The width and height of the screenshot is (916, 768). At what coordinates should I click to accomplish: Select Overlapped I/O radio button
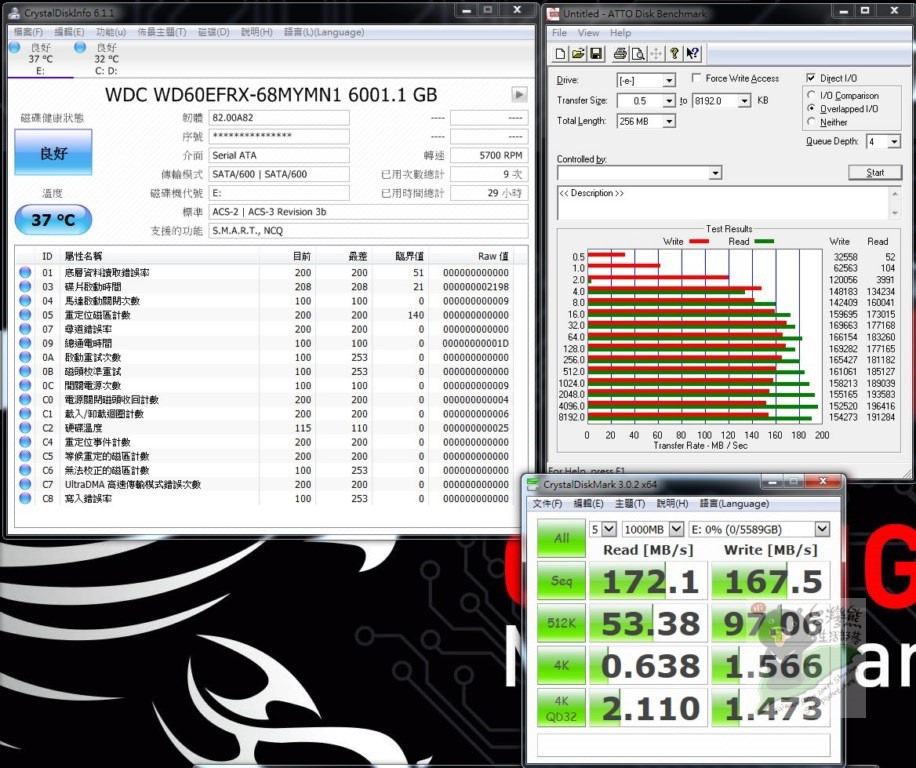coord(811,108)
